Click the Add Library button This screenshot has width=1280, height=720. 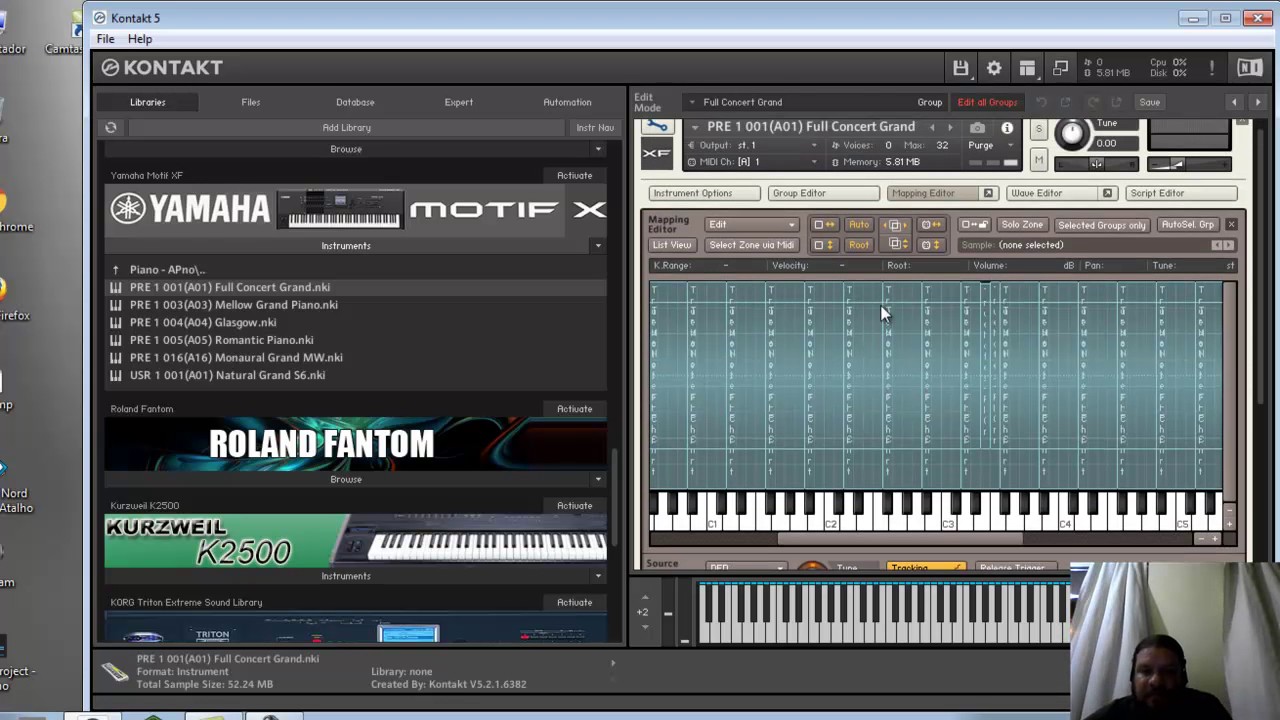346,128
